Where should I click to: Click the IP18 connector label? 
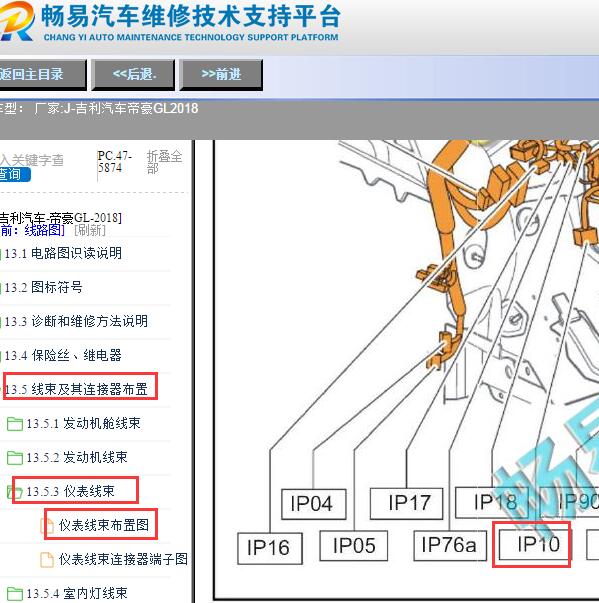[x=492, y=502]
